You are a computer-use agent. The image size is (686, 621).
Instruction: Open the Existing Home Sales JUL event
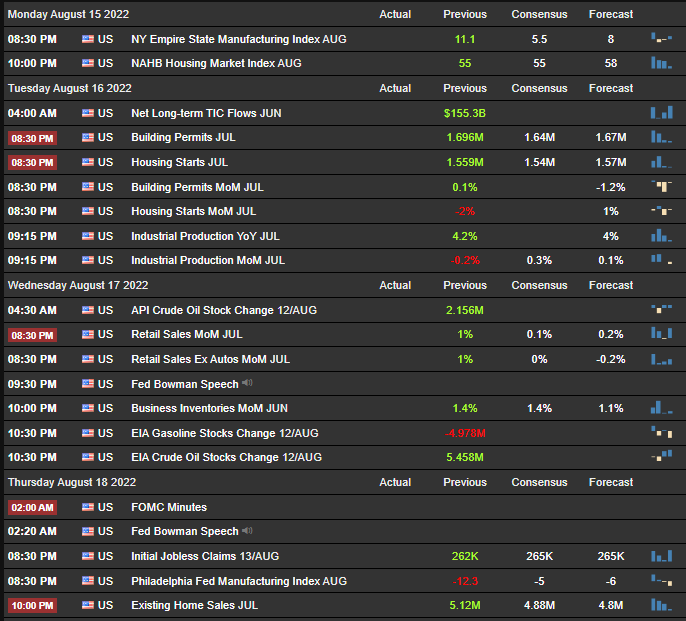[x=194, y=605]
